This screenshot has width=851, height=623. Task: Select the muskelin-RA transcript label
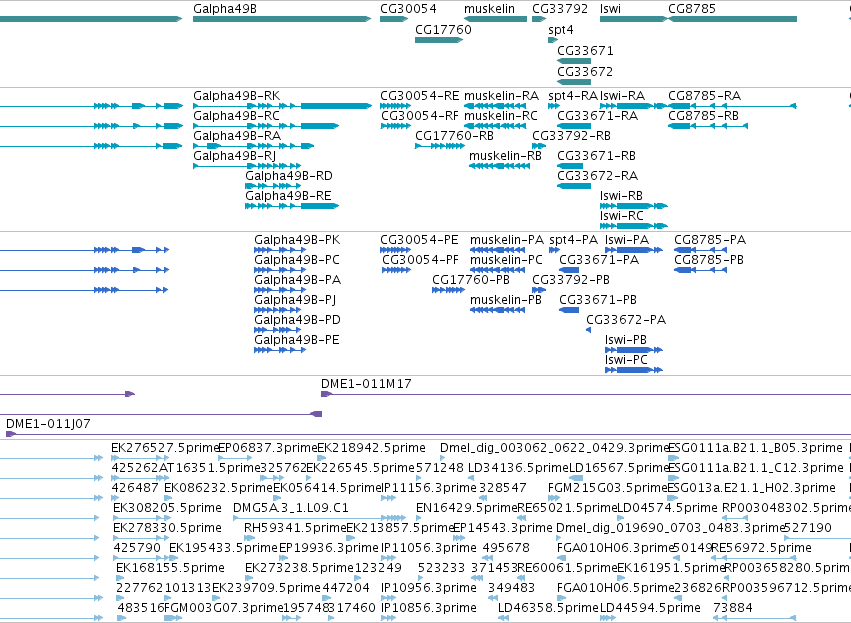(501, 96)
